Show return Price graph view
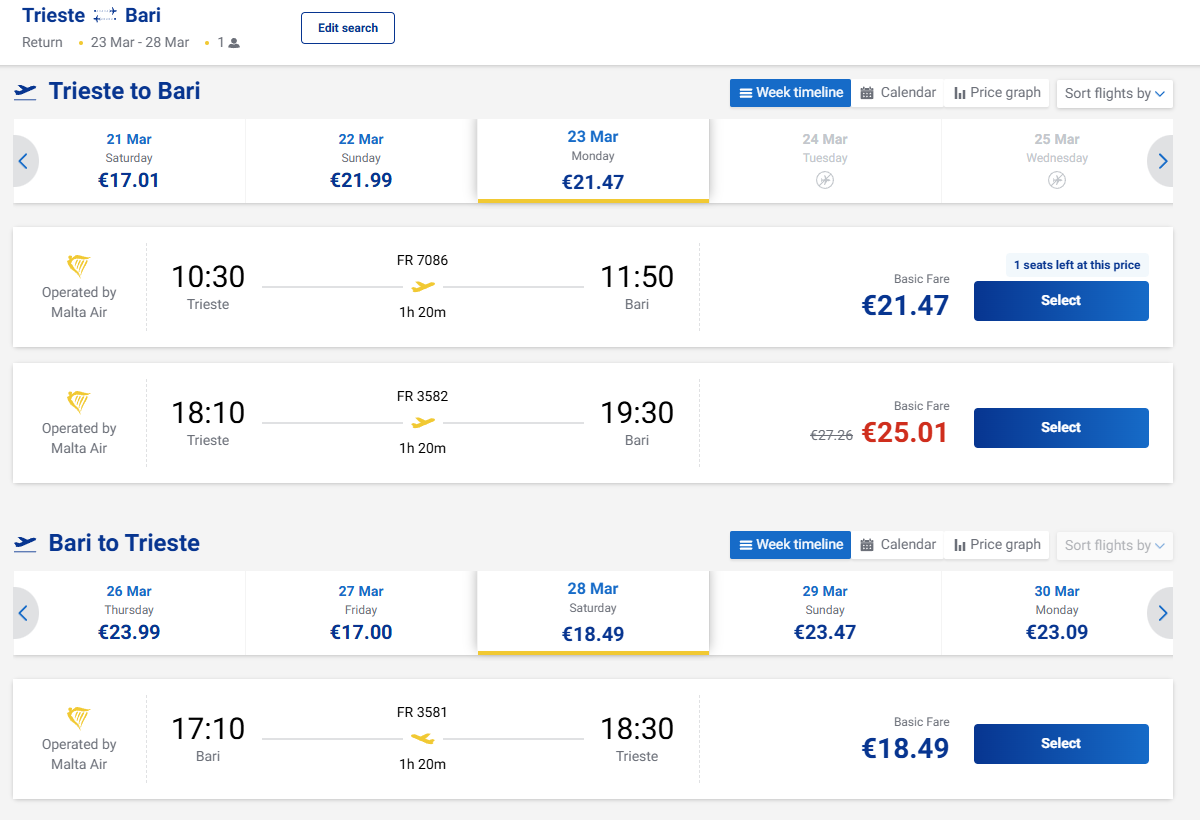This screenshot has width=1200, height=820. click(997, 545)
